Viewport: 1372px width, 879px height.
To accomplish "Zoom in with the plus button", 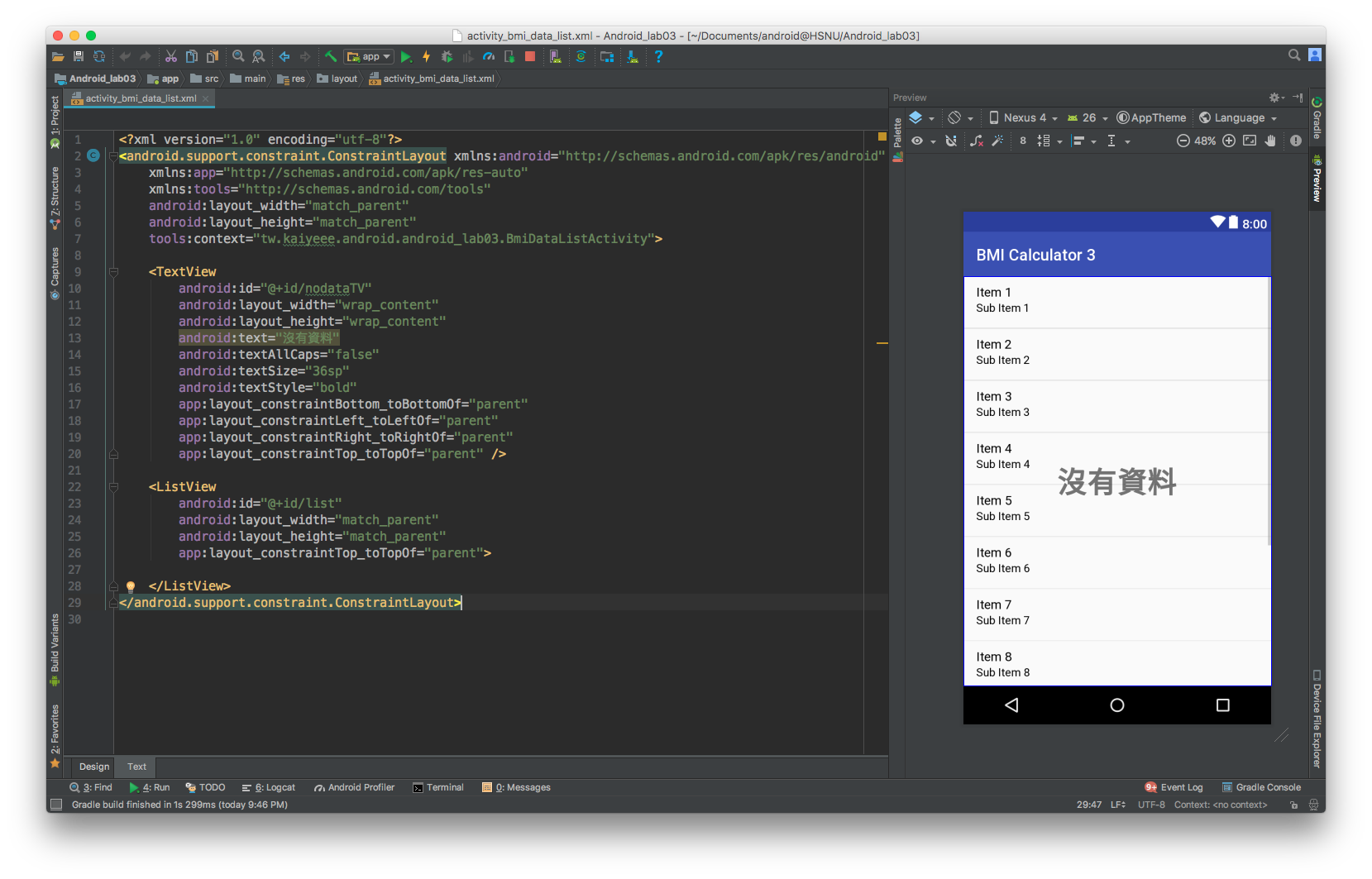I will 1229,141.
